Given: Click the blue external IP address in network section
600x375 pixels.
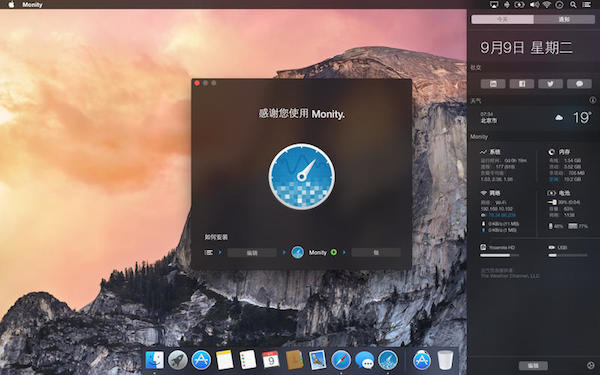Looking at the screenshot, I should click(502, 215).
